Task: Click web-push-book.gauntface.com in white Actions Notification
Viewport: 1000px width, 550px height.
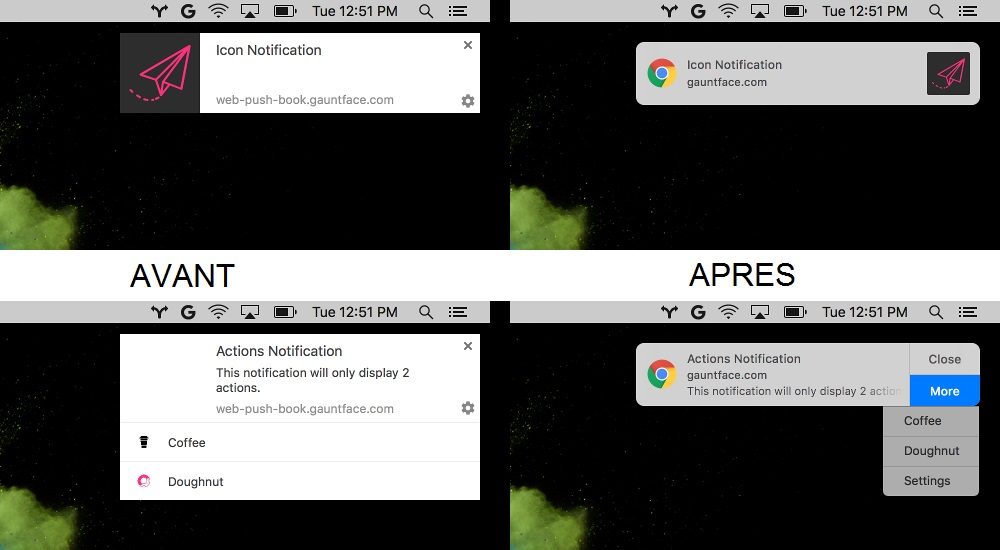Action: [x=304, y=409]
